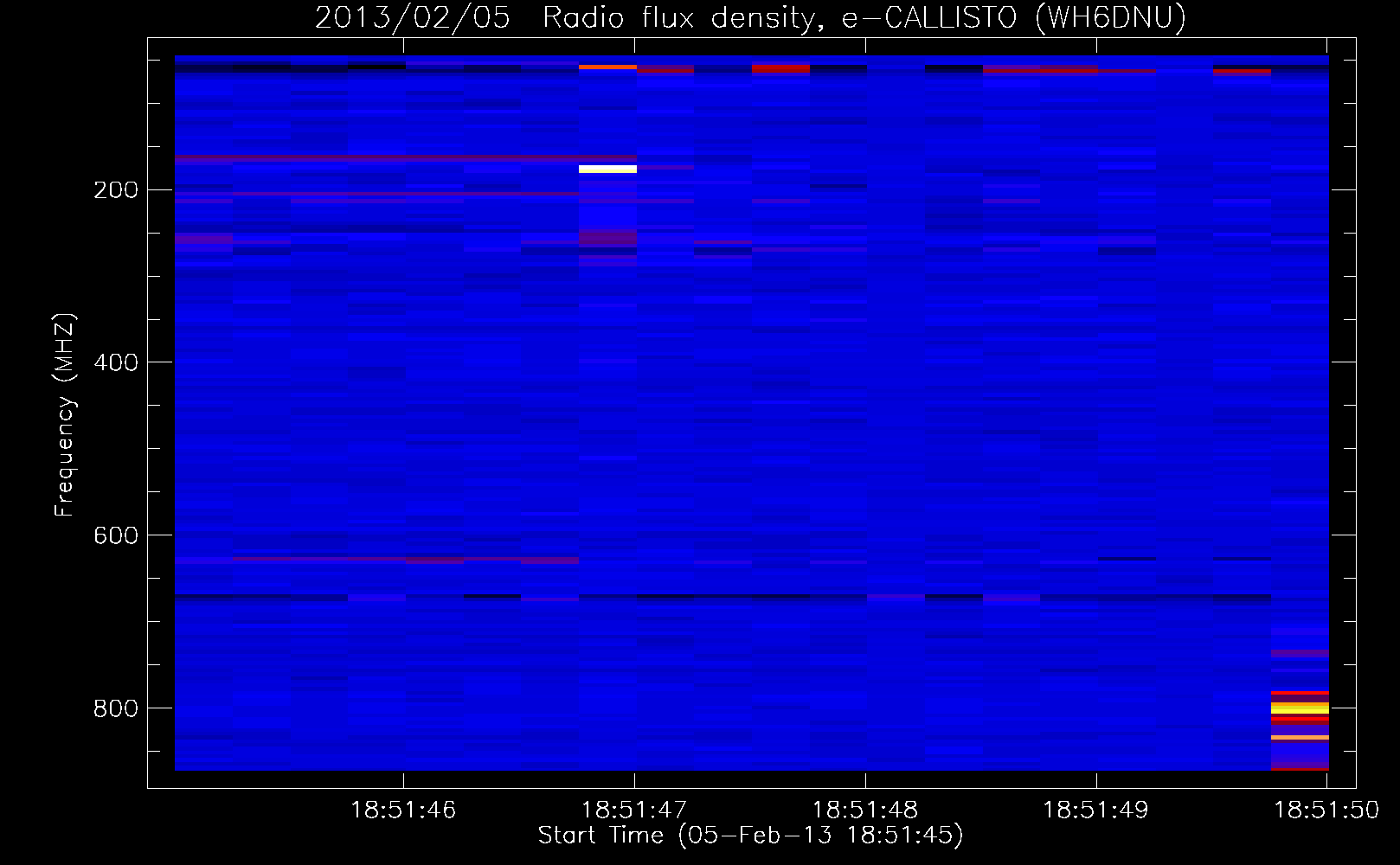
Task: Click the 18:51:47 time tick label
Action: click(x=634, y=811)
